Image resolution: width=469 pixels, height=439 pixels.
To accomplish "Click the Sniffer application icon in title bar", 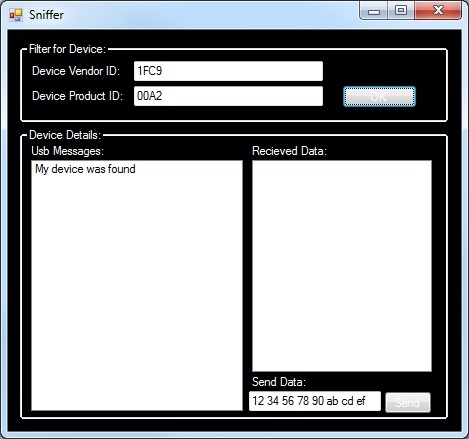I will (16, 15).
